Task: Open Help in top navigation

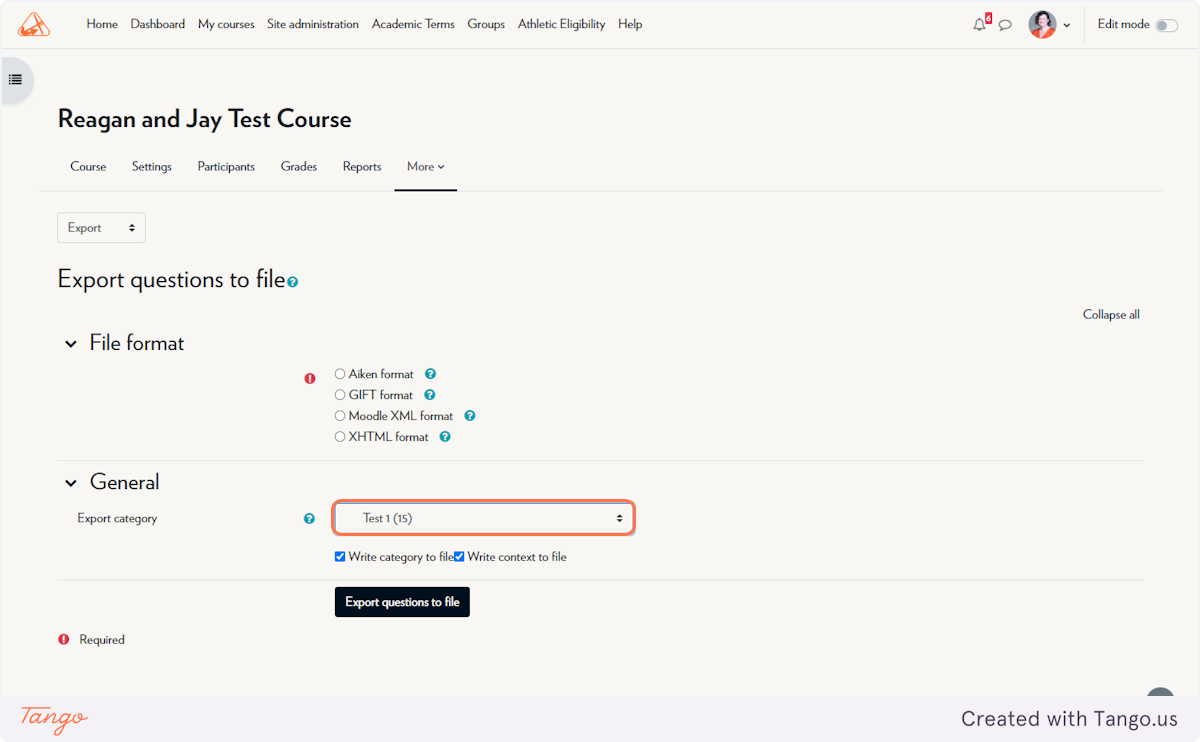Action: [630, 24]
